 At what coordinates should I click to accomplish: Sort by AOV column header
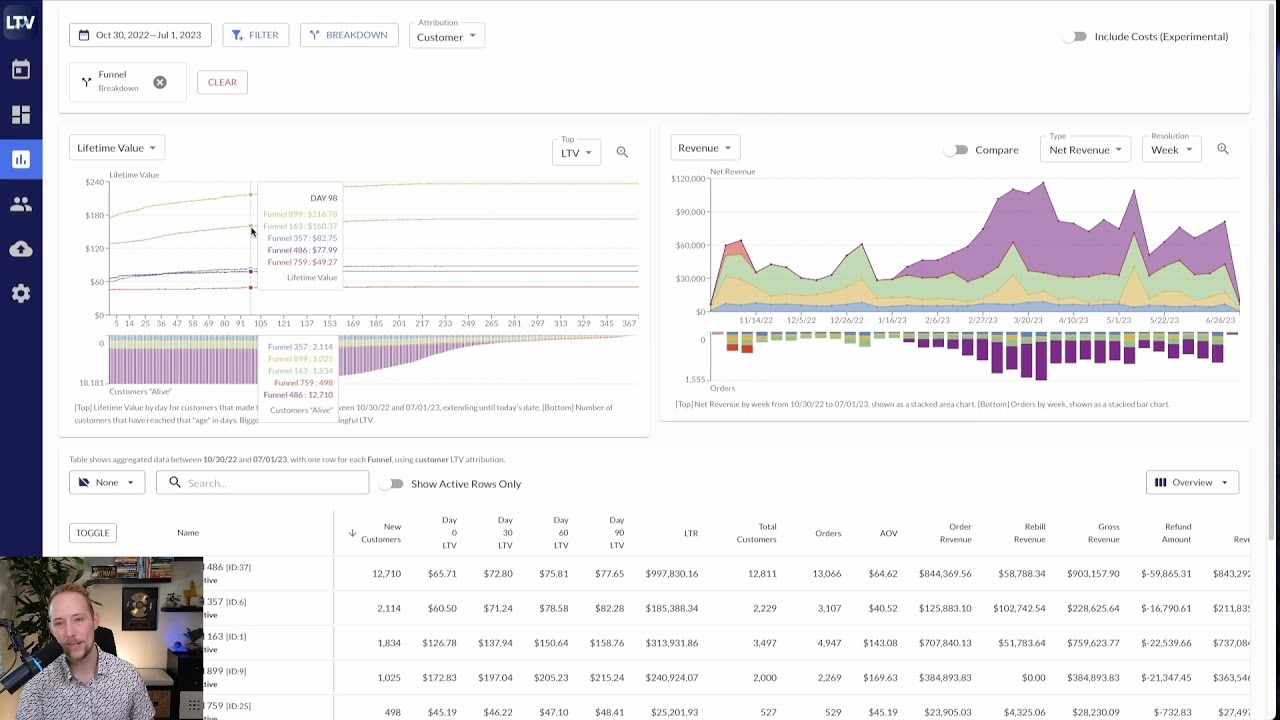pyautogui.click(x=888, y=533)
